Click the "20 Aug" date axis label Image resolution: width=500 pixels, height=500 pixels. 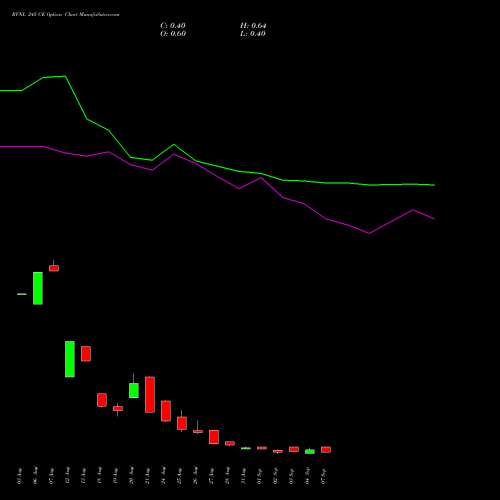pyautogui.click(x=131, y=476)
